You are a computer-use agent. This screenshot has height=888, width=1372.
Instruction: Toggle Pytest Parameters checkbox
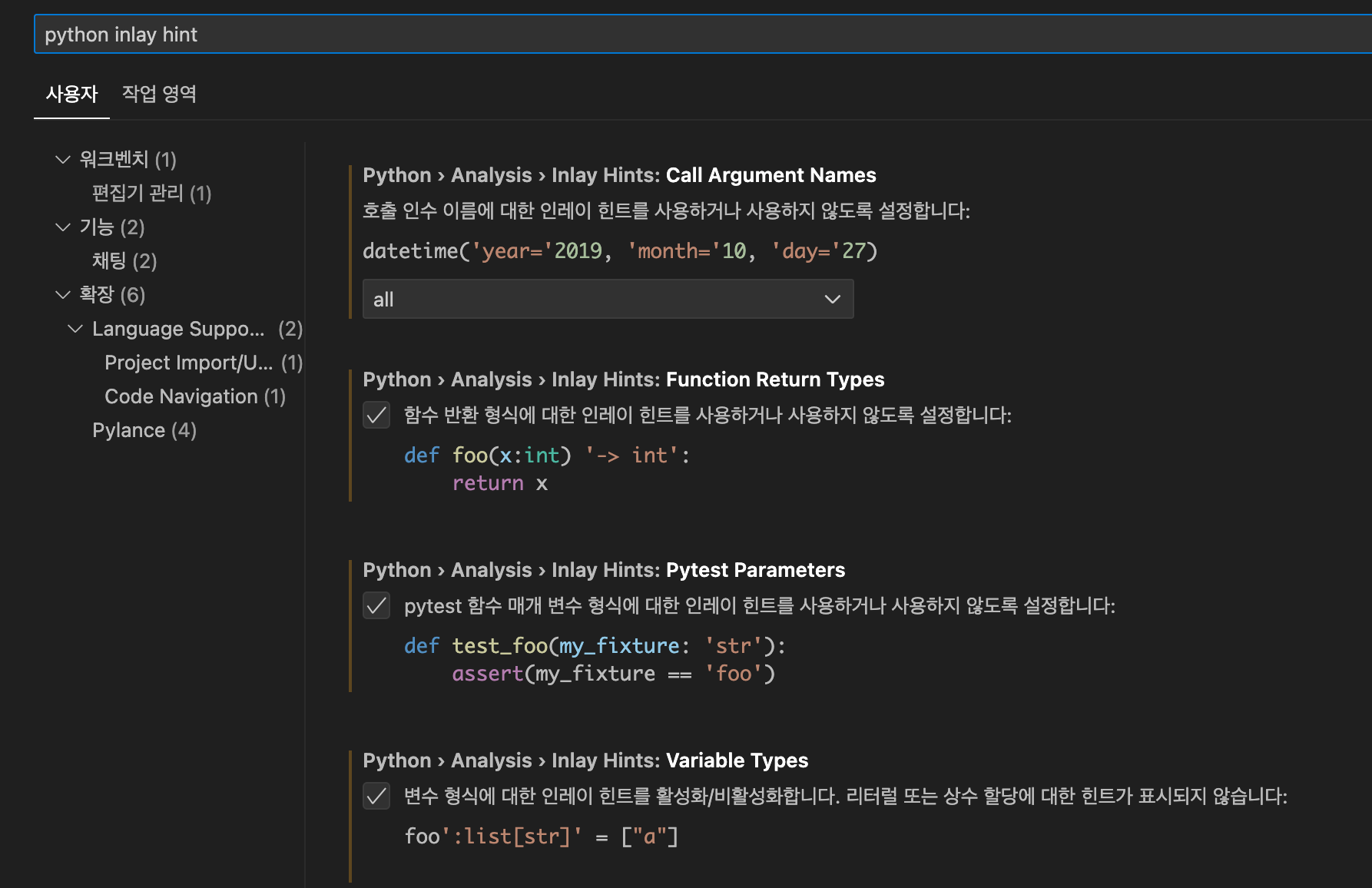coord(376,606)
